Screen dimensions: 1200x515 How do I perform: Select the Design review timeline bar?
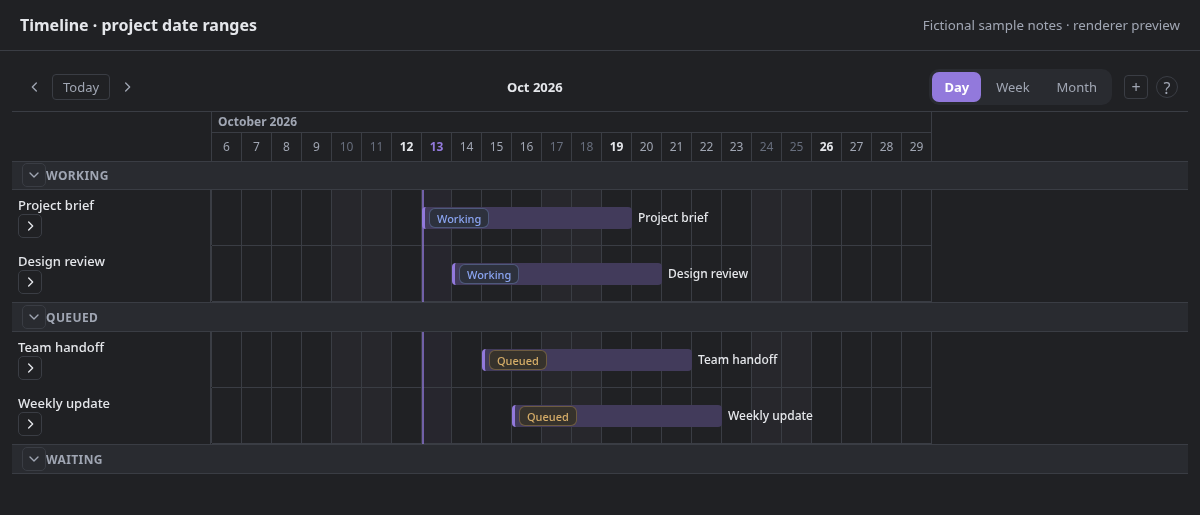[x=557, y=274]
